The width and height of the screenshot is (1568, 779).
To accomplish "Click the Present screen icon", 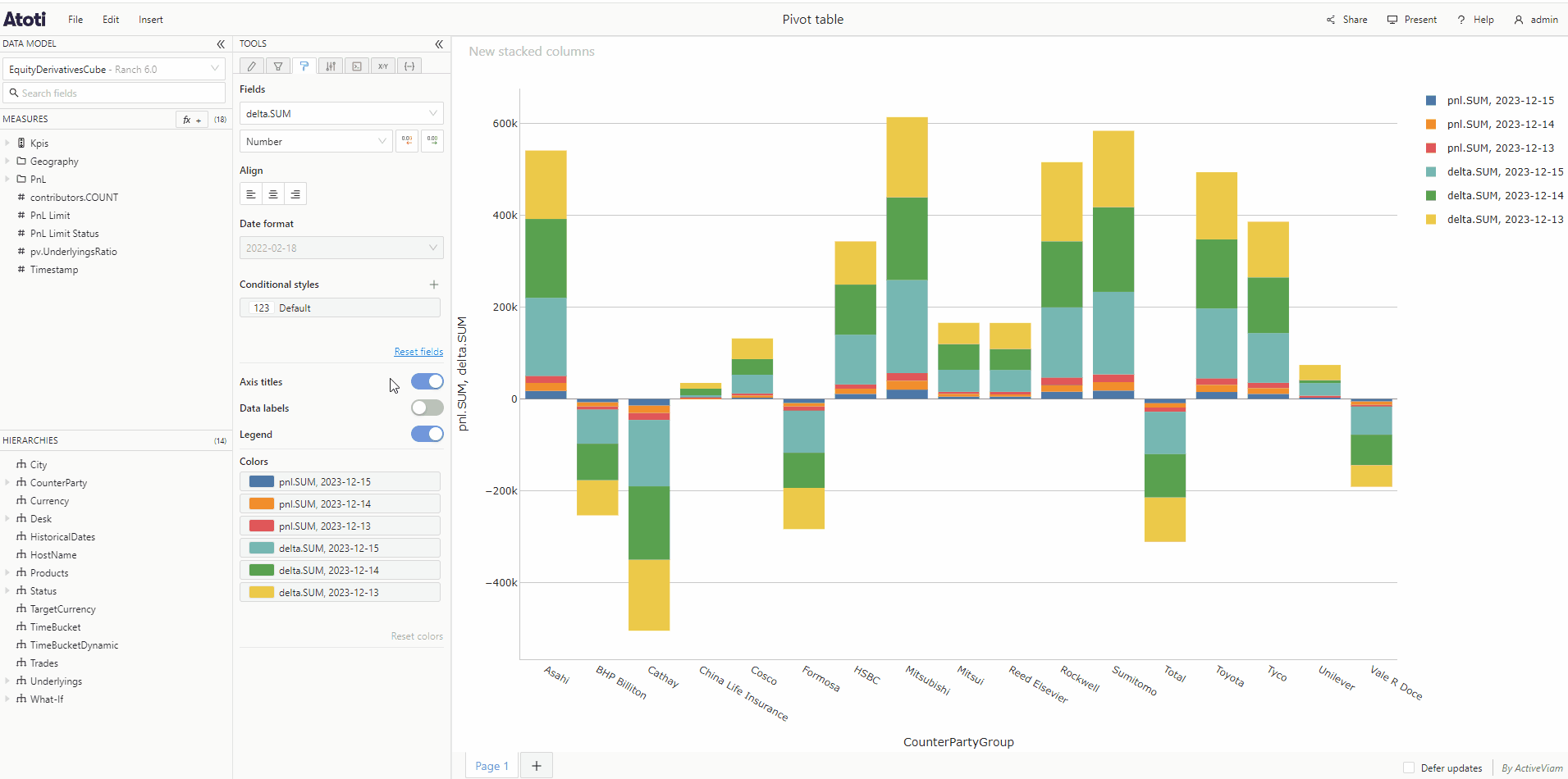I will coord(1392,20).
